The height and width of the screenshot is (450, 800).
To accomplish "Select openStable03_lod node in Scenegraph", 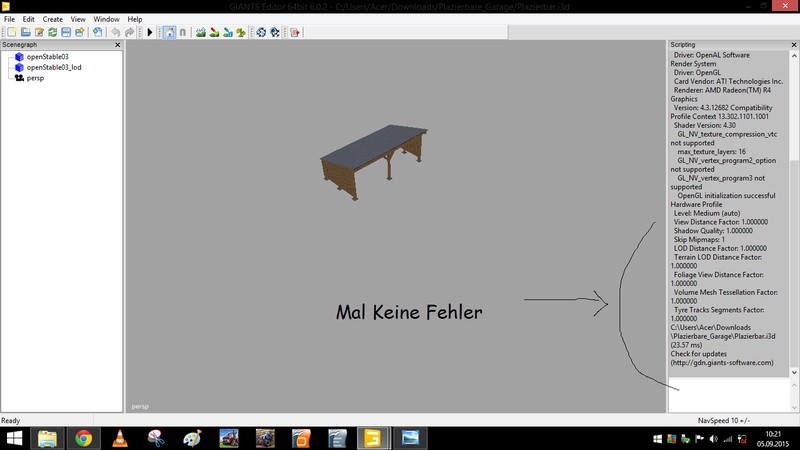I will 54,67.
